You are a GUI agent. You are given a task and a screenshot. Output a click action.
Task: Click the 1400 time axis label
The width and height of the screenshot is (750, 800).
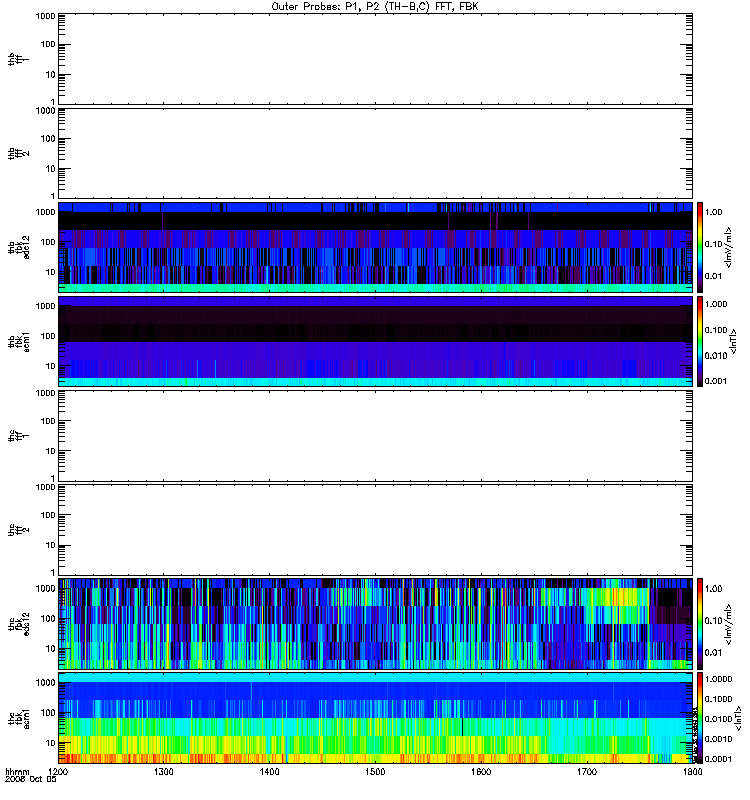269,772
